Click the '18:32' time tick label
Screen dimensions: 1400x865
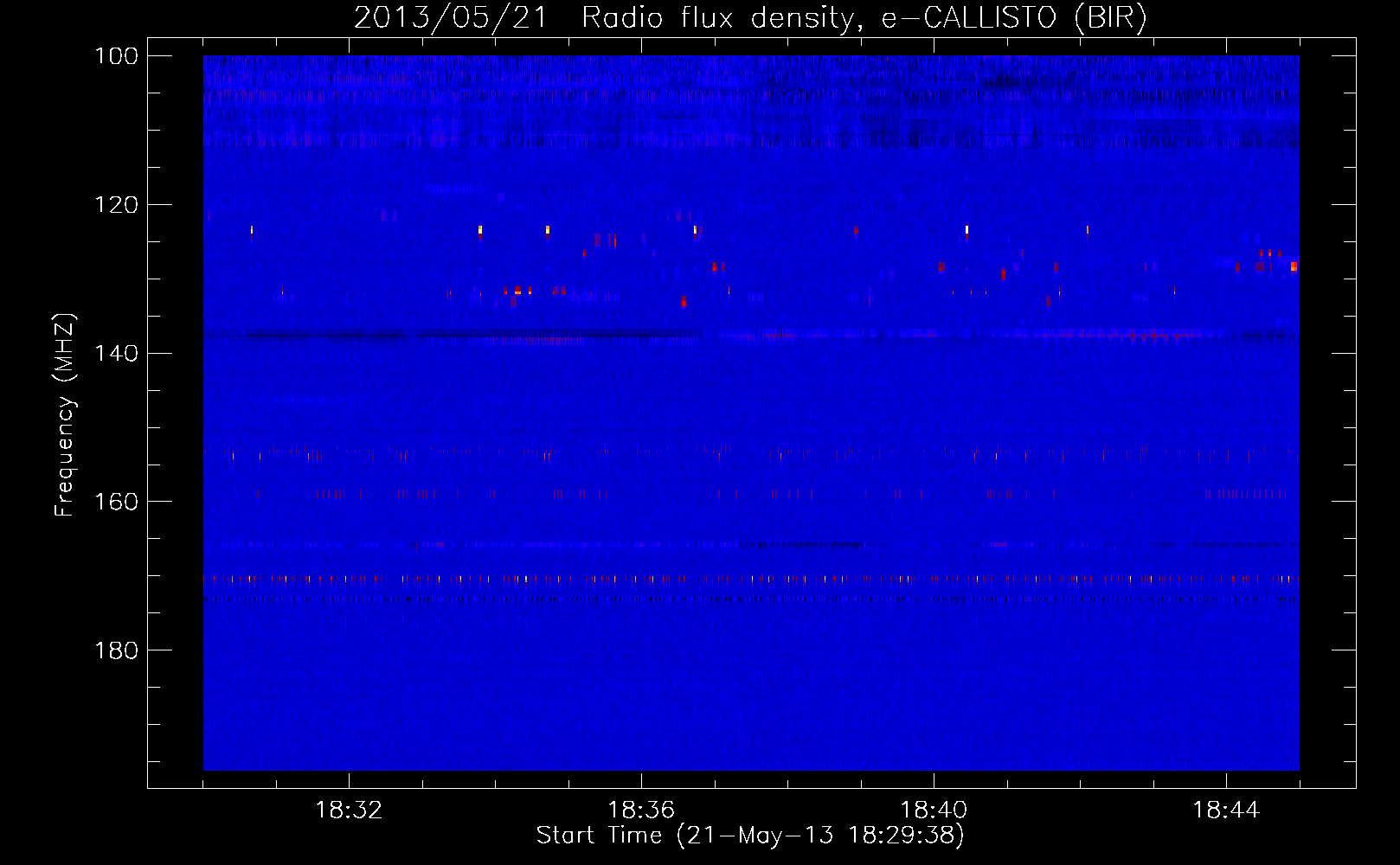(349, 810)
